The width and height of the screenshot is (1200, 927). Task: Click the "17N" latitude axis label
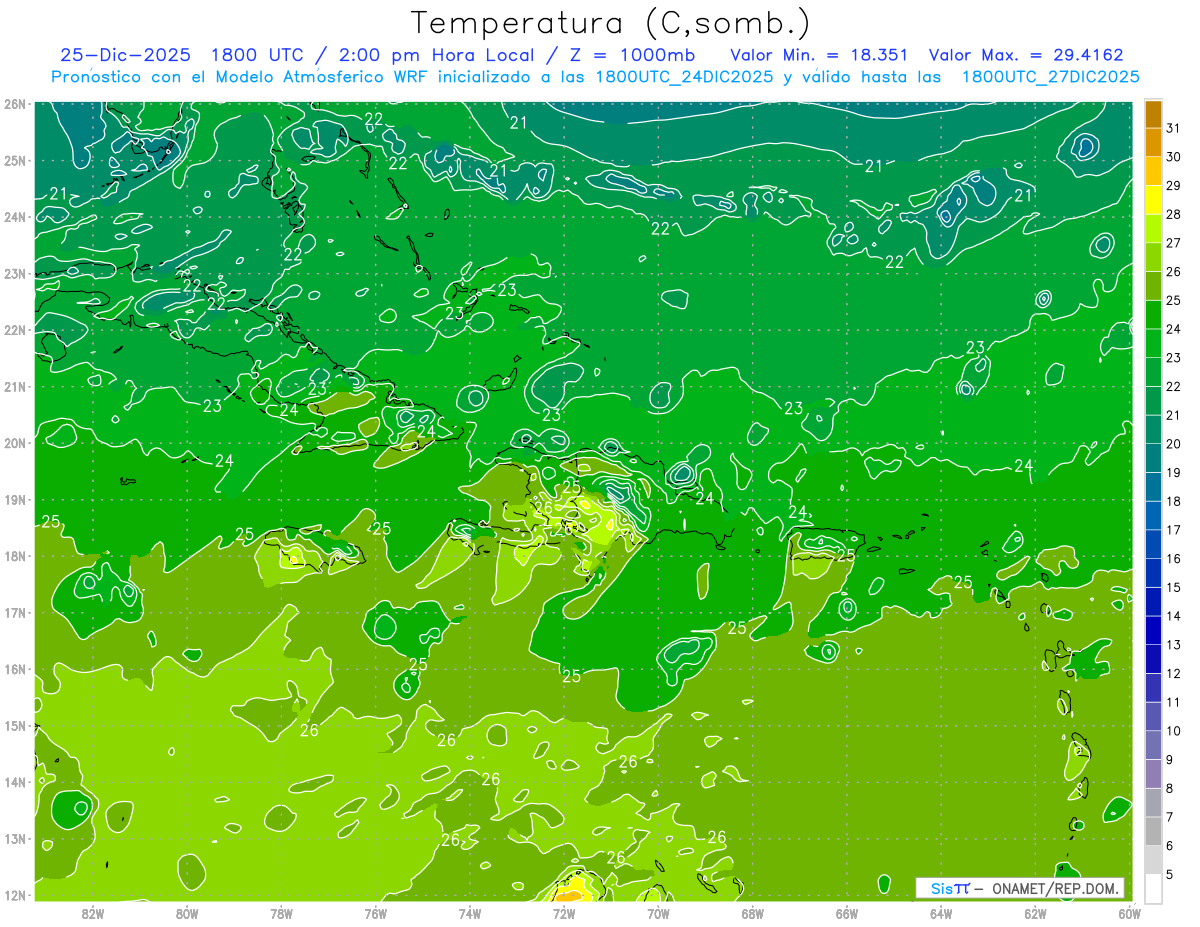(x=14, y=613)
